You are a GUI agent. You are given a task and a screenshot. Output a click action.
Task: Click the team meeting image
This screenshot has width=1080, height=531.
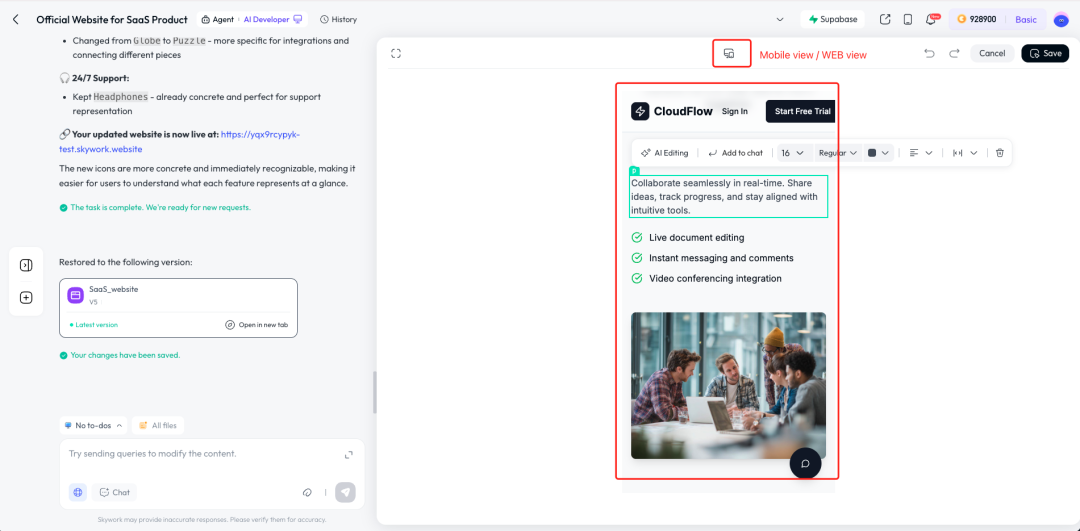coord(728,385)
